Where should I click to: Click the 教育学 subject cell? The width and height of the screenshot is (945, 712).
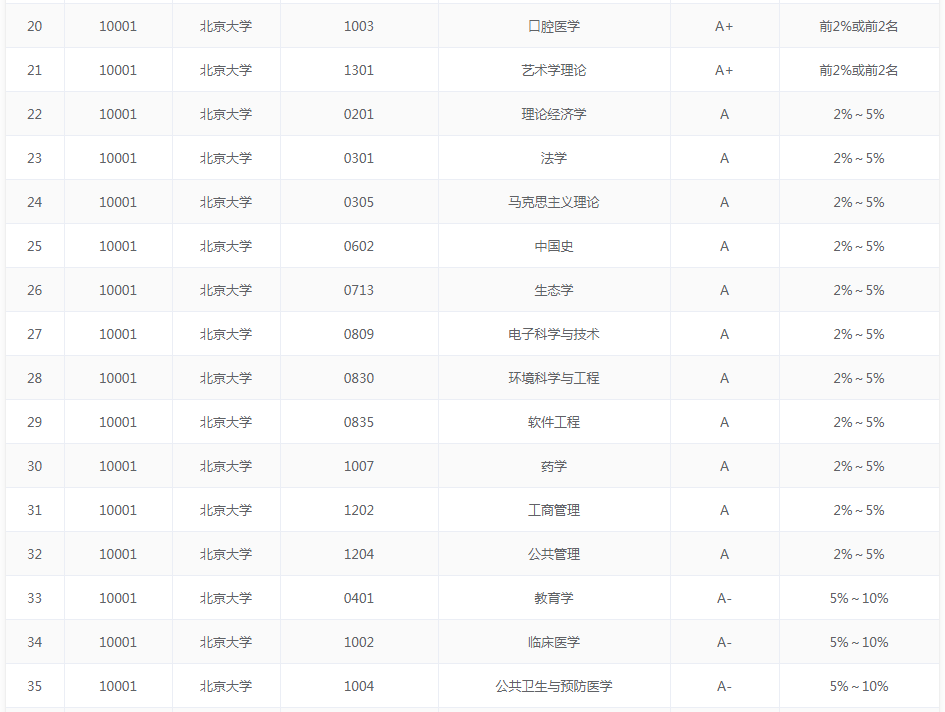pyautogui.click(x=554, y=599)
